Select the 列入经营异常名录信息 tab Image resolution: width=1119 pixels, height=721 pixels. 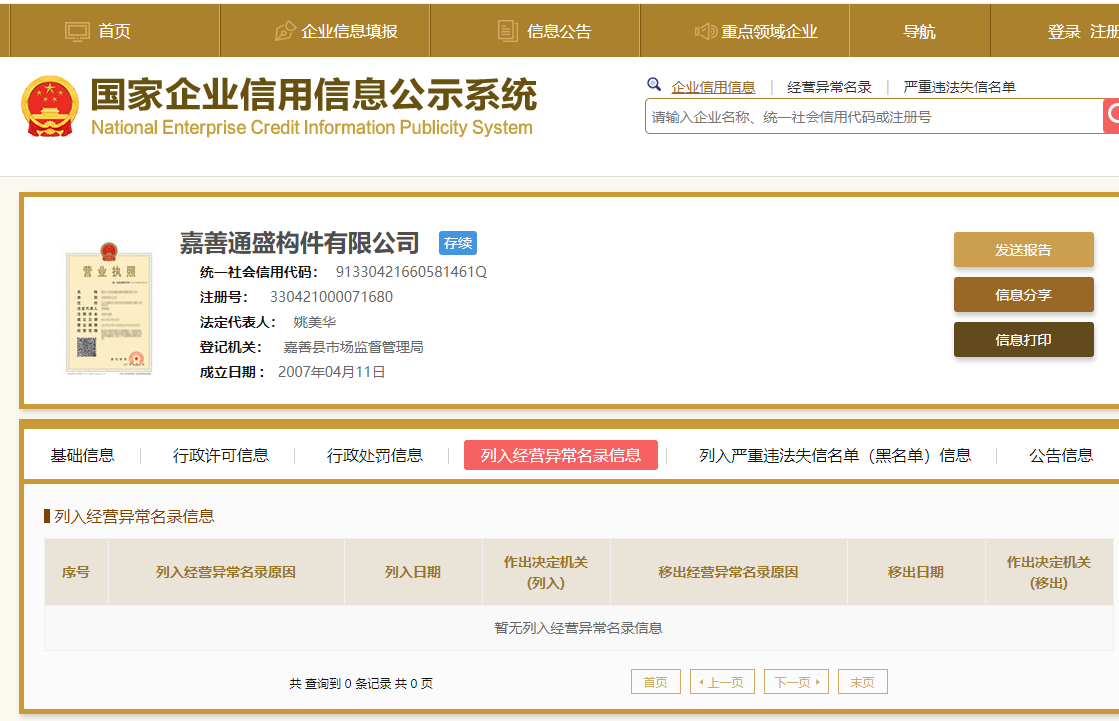561,455
